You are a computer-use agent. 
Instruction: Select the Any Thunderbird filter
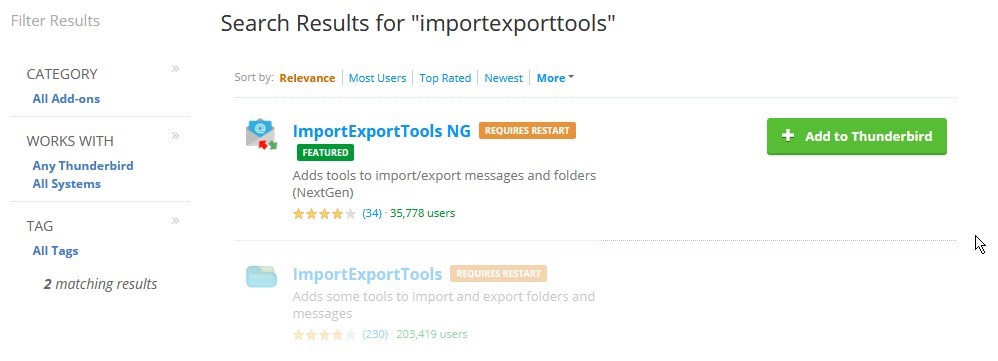pyautogui.click(x=83, y=166)
